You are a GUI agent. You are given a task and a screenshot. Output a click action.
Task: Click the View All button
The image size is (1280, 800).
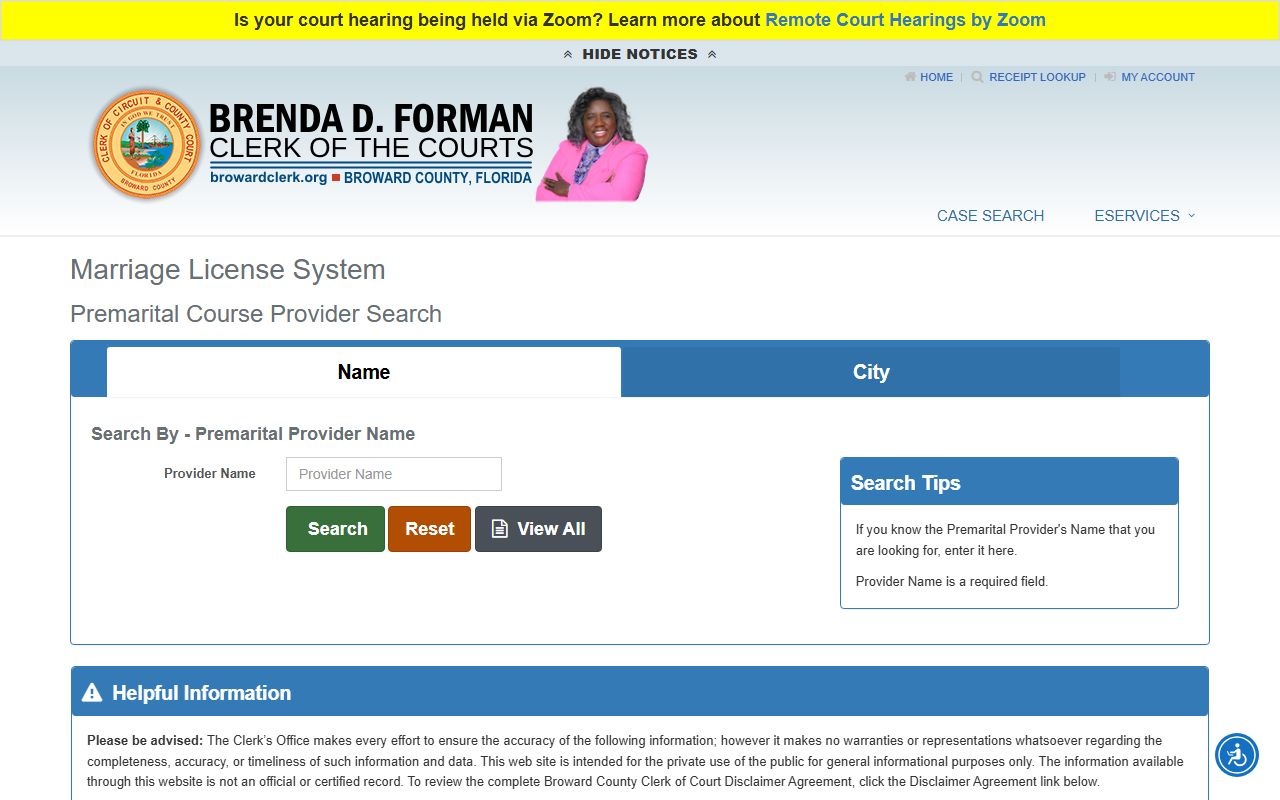(x=538, y=529)
